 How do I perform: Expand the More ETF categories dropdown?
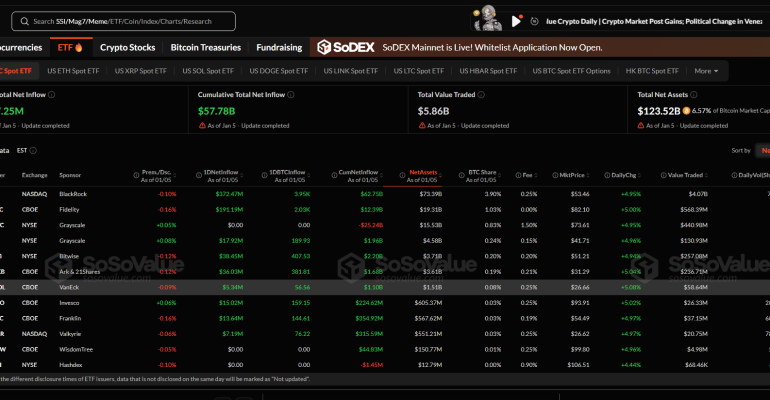click(x=706, y=71)
